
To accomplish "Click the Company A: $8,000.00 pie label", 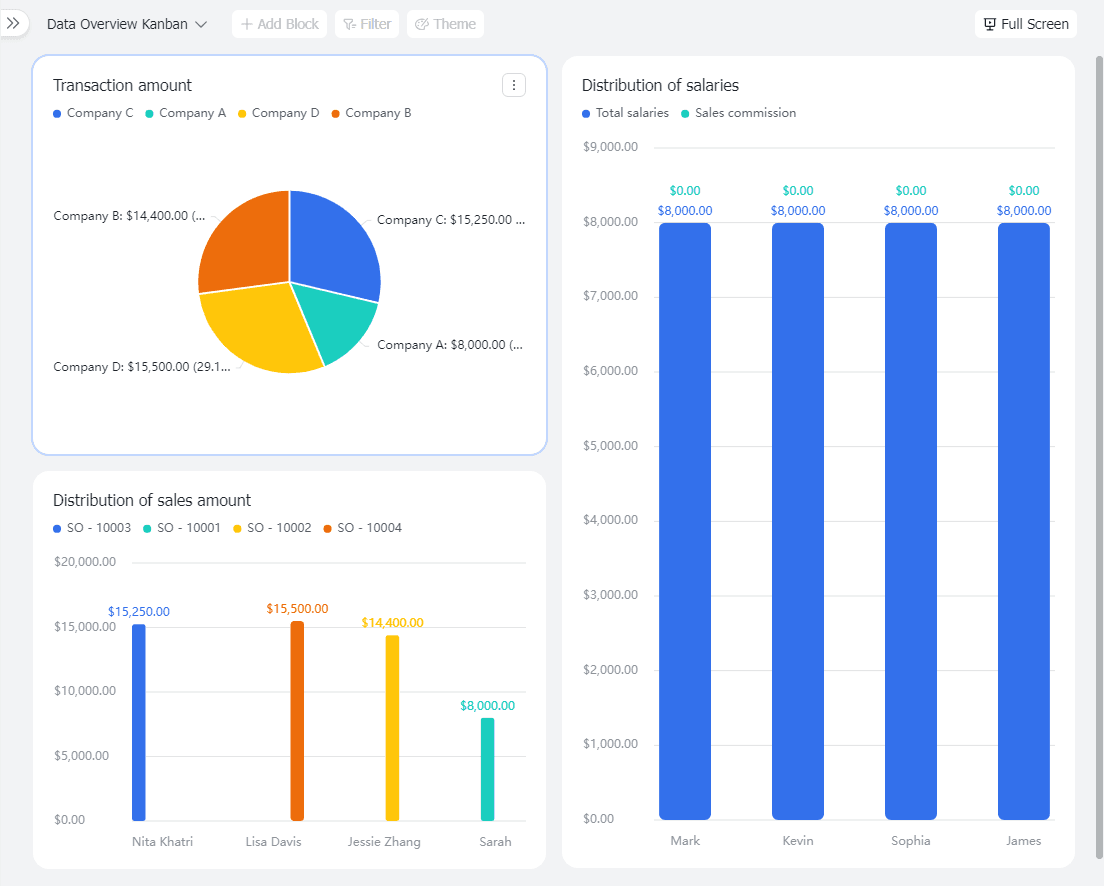I will click(x=450, y=344).
